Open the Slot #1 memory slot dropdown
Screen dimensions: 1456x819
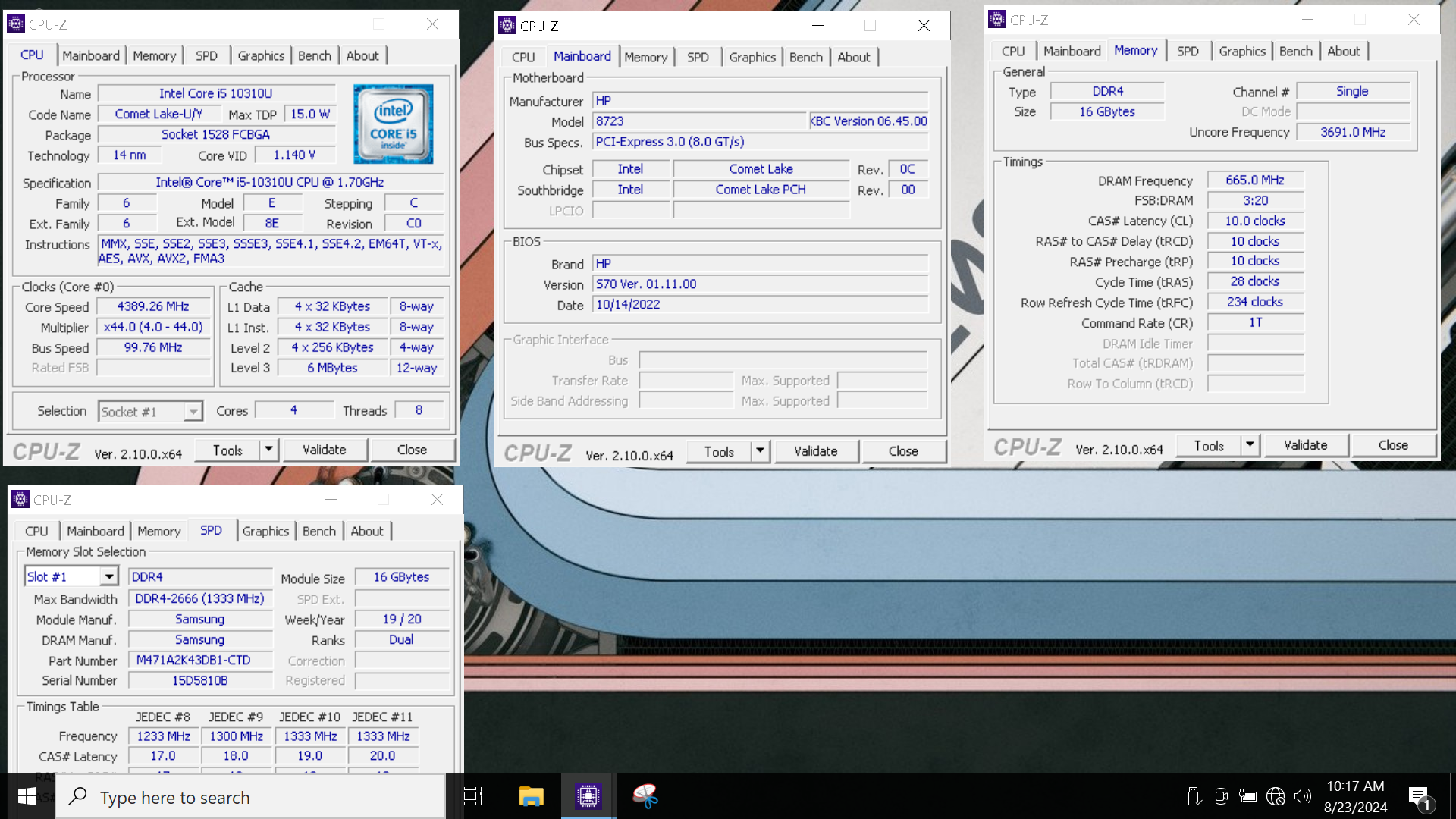pyautogui.click(x=109, y=577)
